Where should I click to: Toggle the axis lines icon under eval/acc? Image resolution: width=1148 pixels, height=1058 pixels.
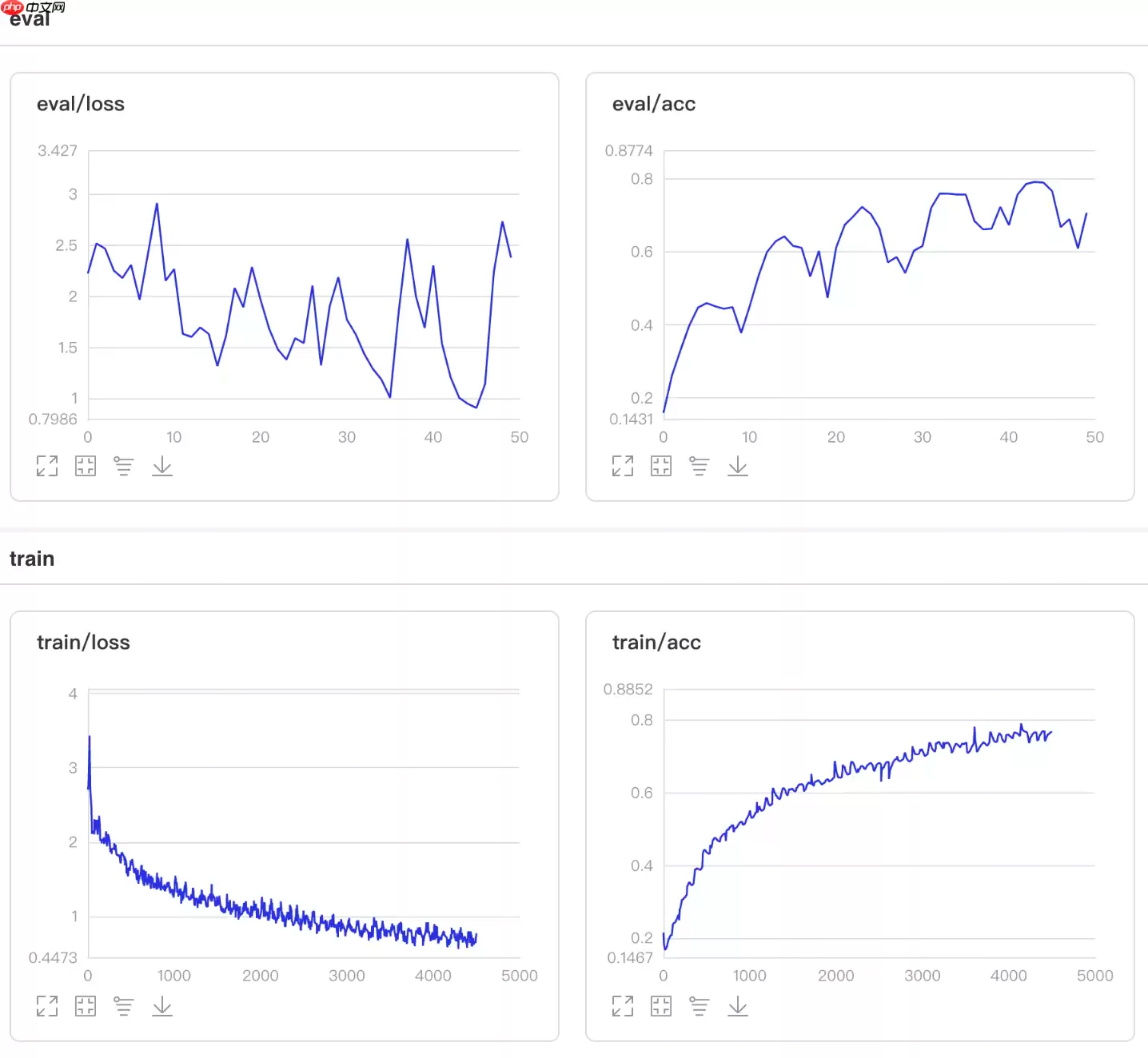(700, 466)
